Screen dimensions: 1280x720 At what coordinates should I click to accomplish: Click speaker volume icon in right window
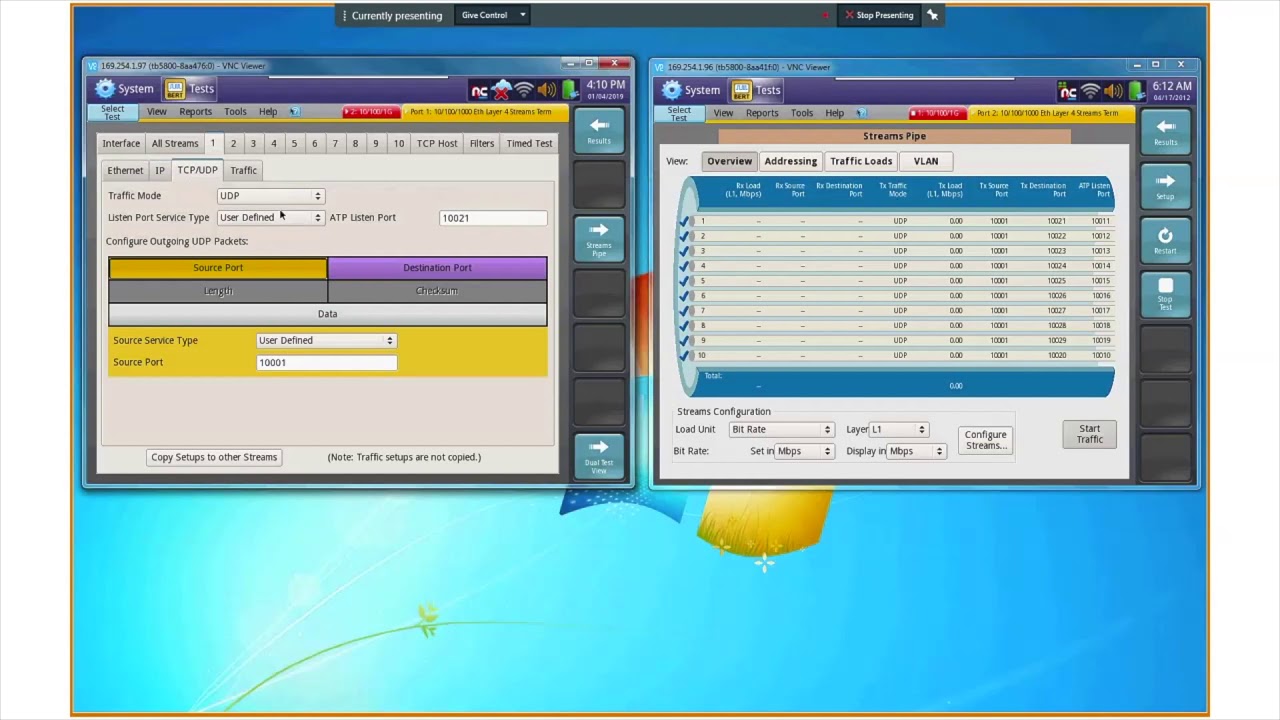coord(1113,92)
